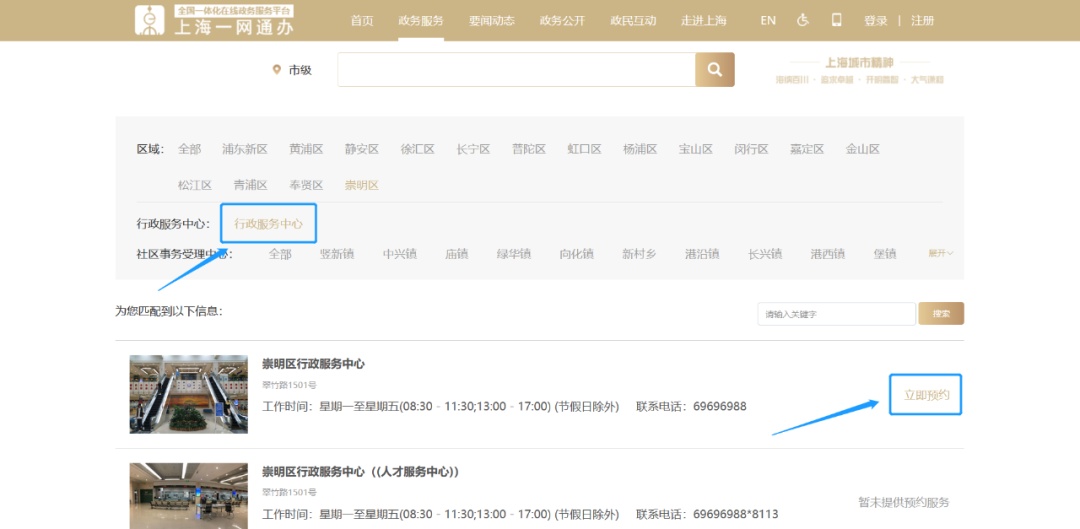Open the 政务服务 navigation tab
Image resolution: width=1080 pixels, height=529 pixels.
420,20
